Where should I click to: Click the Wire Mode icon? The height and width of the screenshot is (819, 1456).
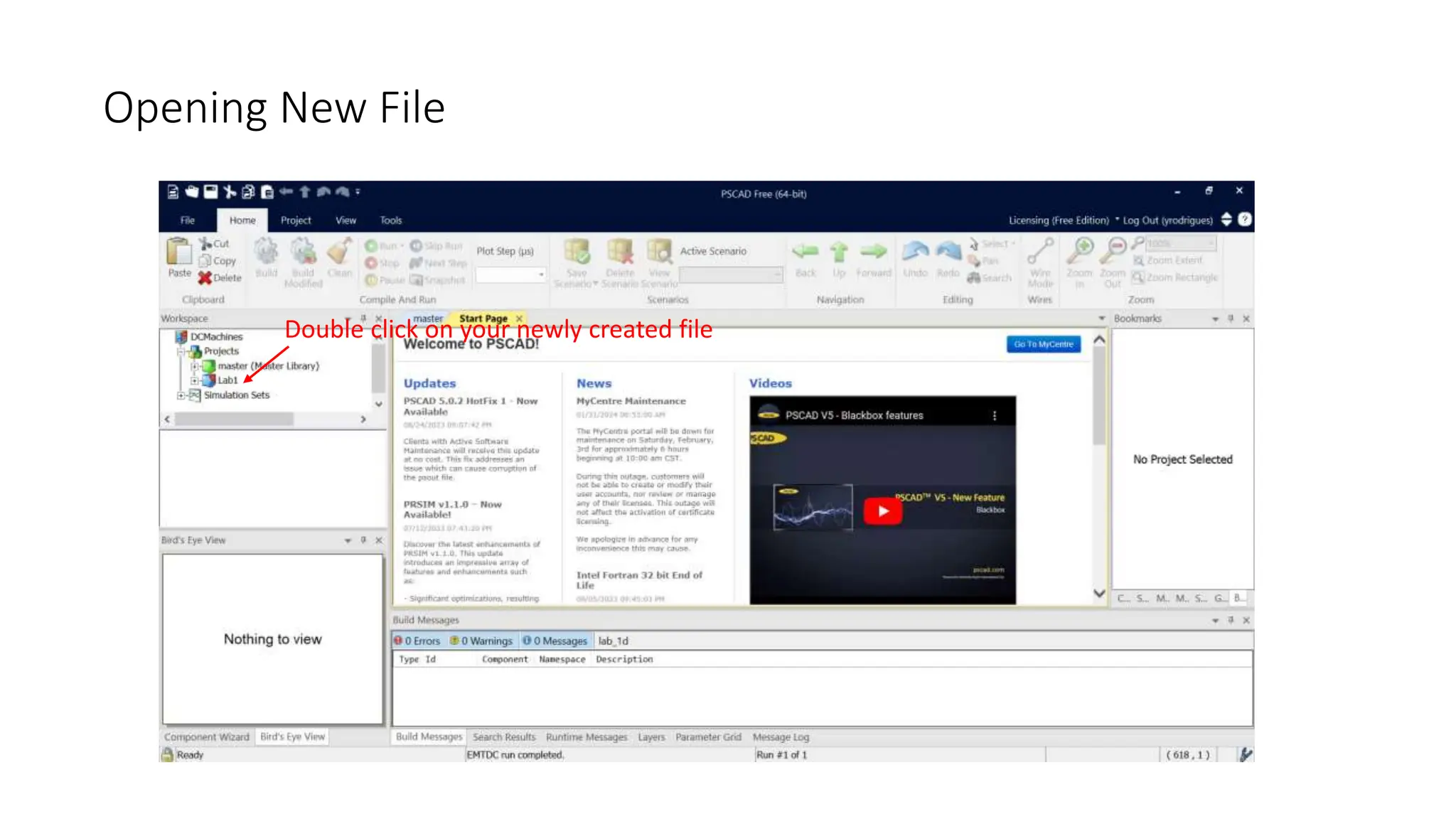point(1040,251)
